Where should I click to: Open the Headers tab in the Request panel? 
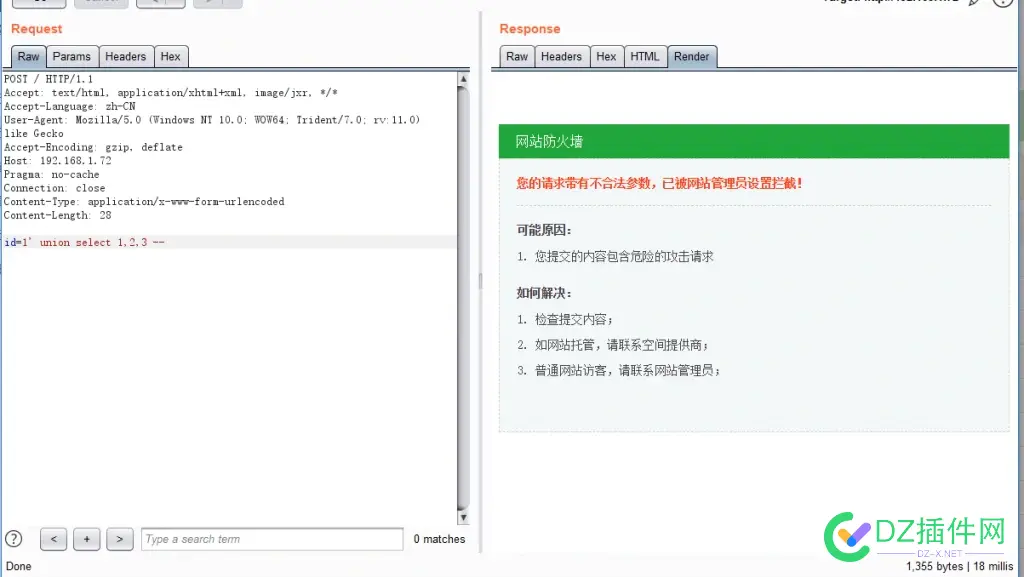125,56
